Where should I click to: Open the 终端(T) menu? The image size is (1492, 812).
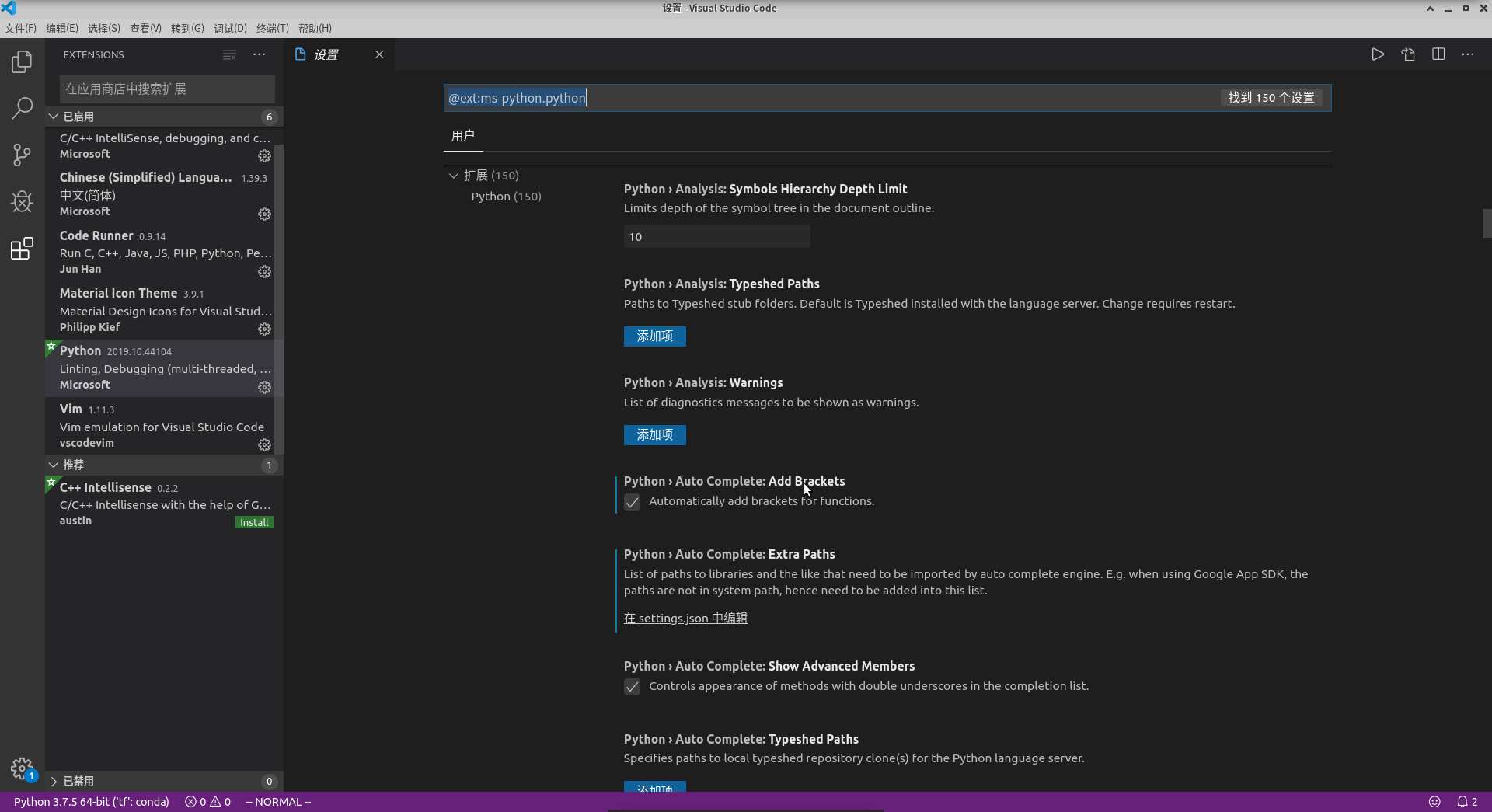pyautogui.click(x=272, y=28)
